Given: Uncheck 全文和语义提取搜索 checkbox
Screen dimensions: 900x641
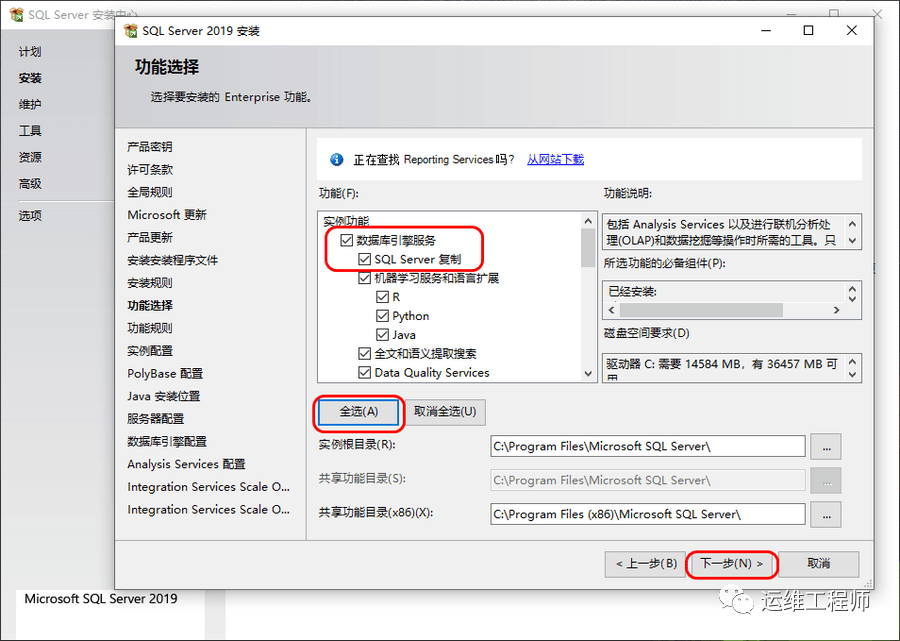Looking at the screenshot, I should 364,353.
